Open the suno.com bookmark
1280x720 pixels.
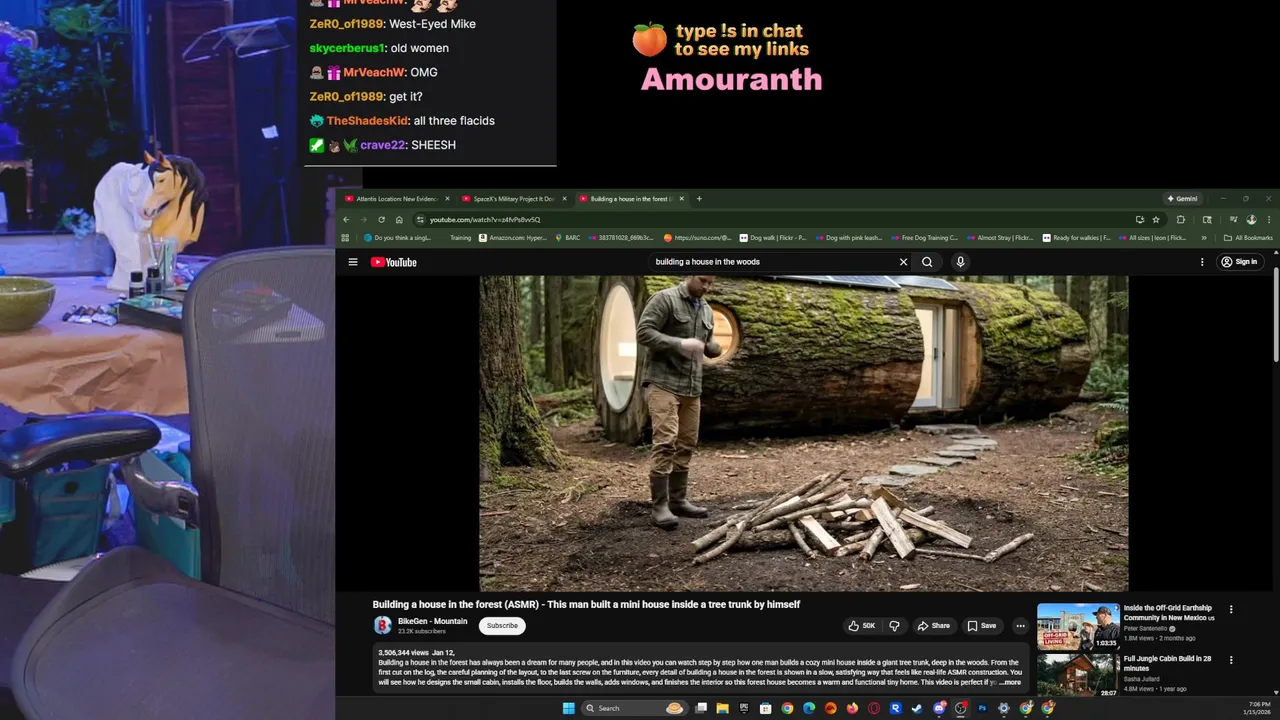tap(697, 238)
